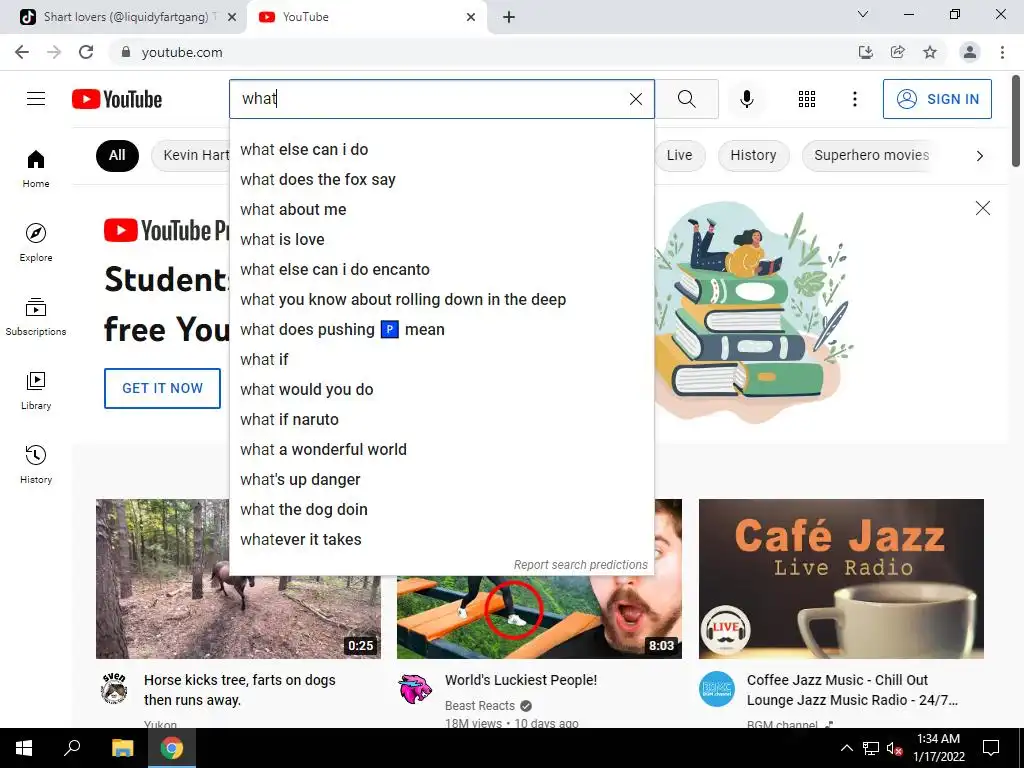Open the horse in forest thumbnail
The width and height of the screenshot is (1024, 768).
pyautogui.click(x=238, y=579)
